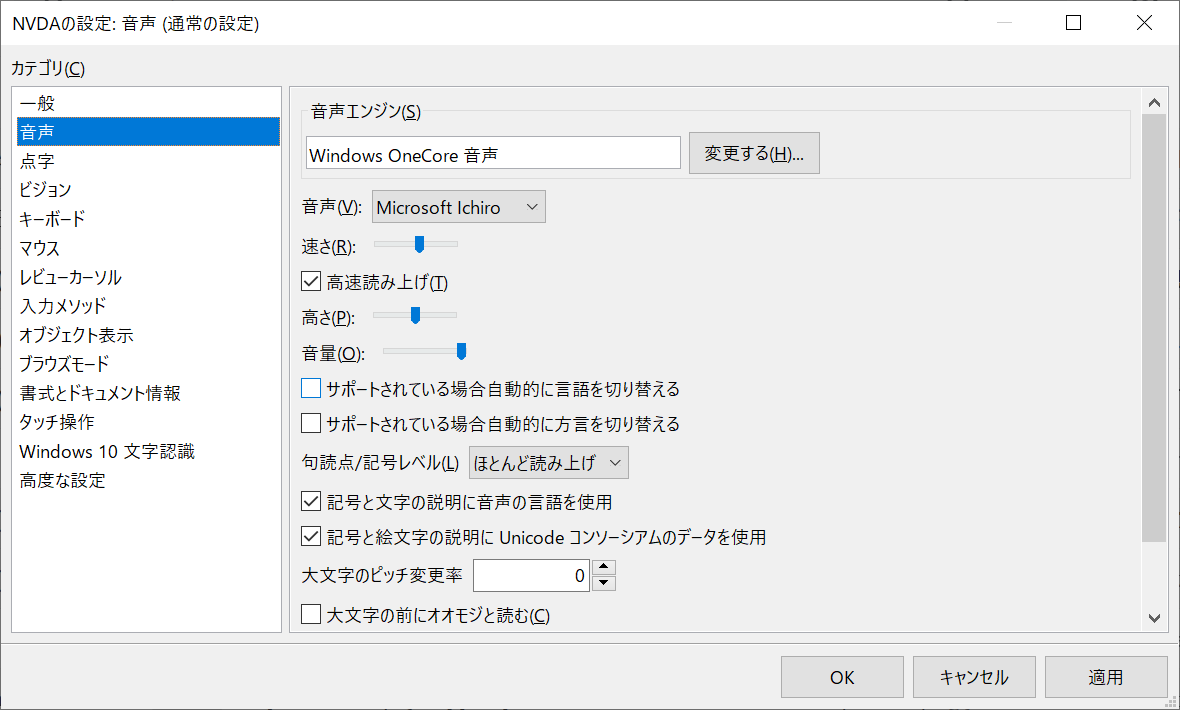Select the 点字 category in the sidebar

(x=40, y=160)
